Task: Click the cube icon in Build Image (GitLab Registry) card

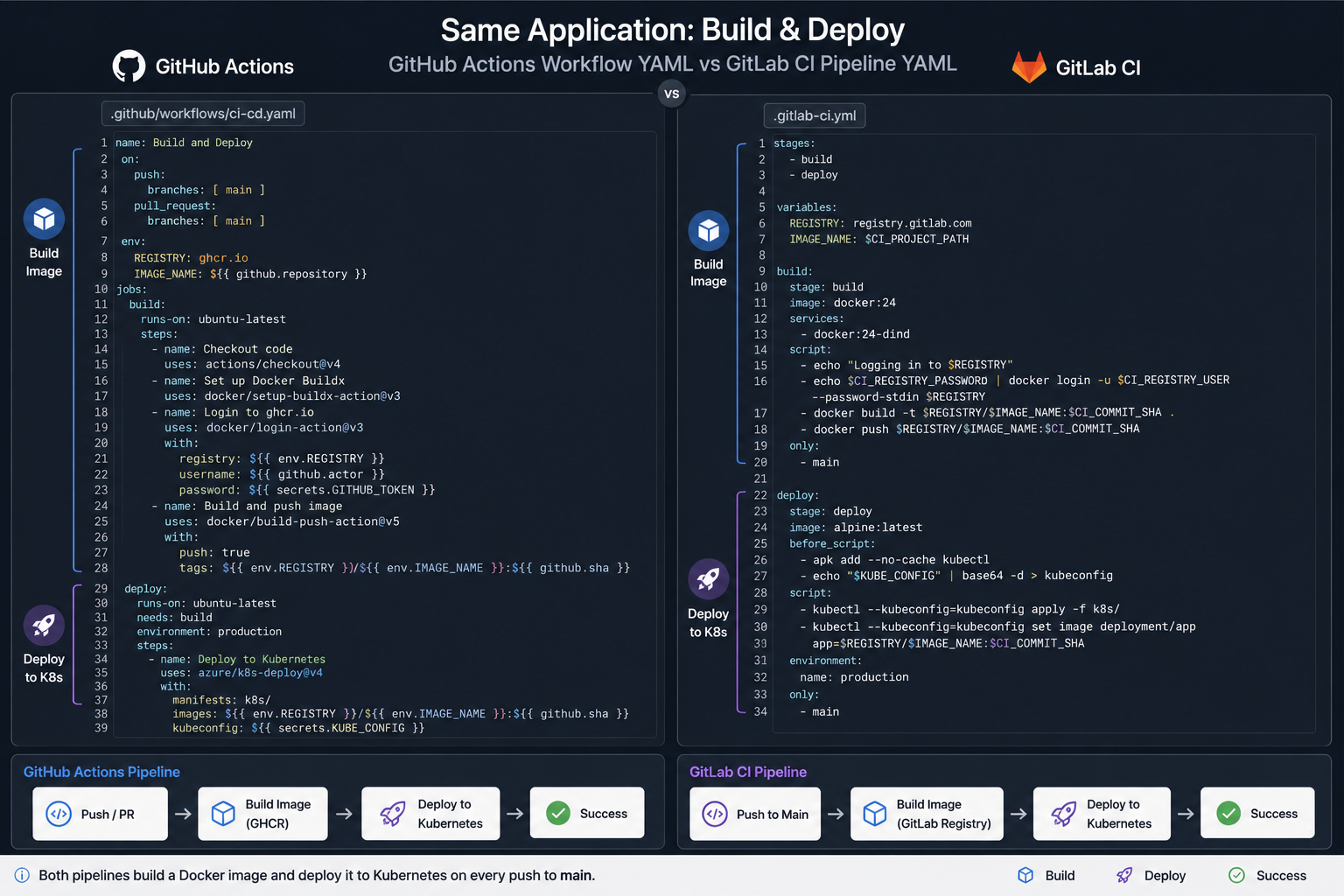Action: coord(875,814)
